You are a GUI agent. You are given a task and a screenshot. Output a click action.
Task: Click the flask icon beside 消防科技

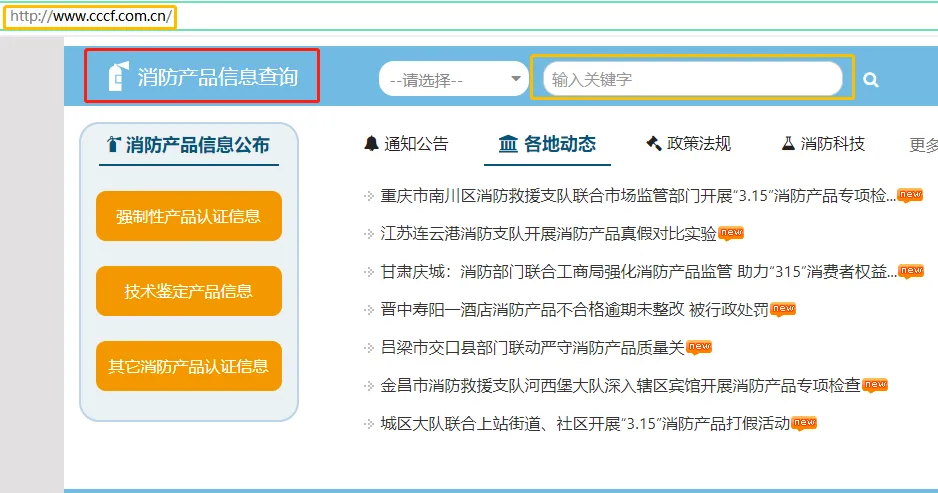click(788, 144)
